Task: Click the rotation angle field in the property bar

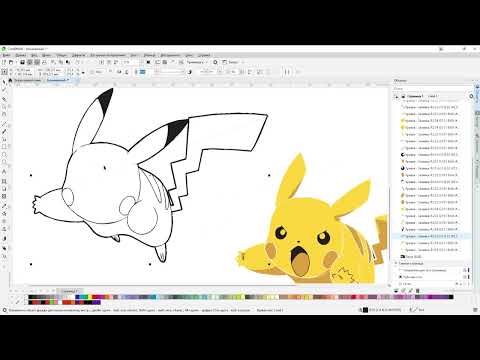Action: pyautogui.click(x=99, y=72)
